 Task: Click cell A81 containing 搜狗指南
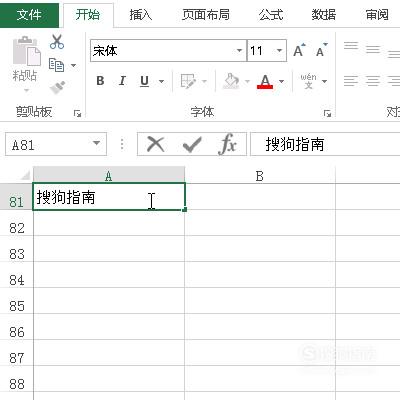point(109,197)
